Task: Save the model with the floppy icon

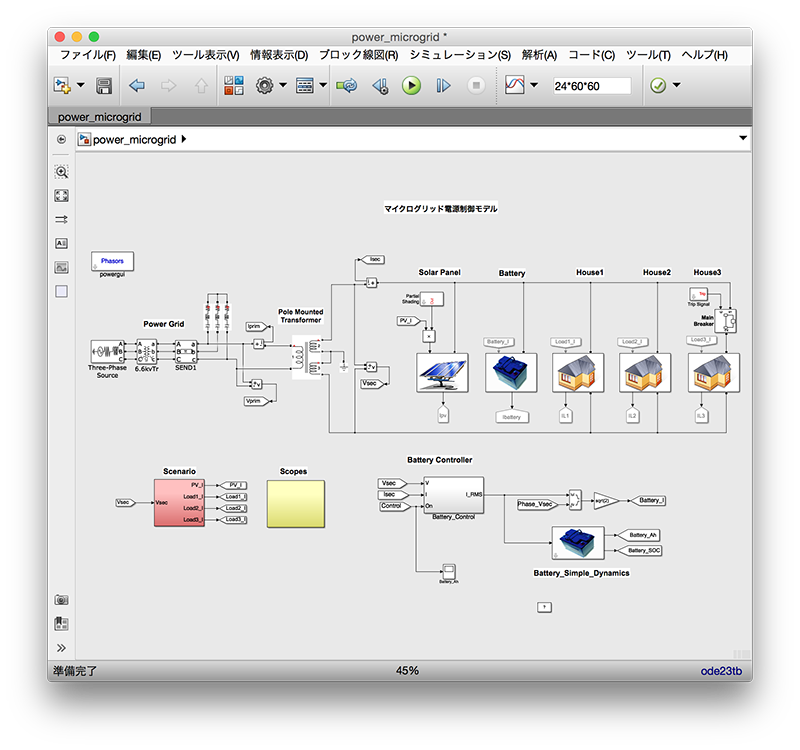Action: click(104, 86)
